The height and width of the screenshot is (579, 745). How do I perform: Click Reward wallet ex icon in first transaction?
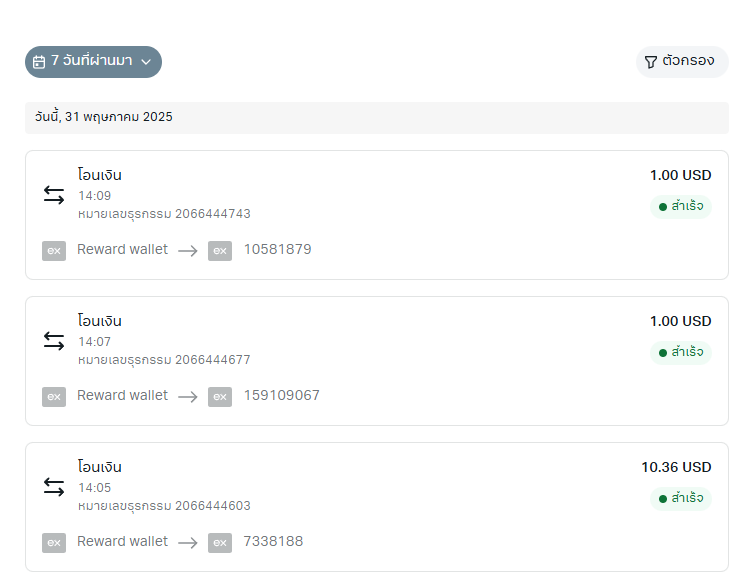pos(54,251)
